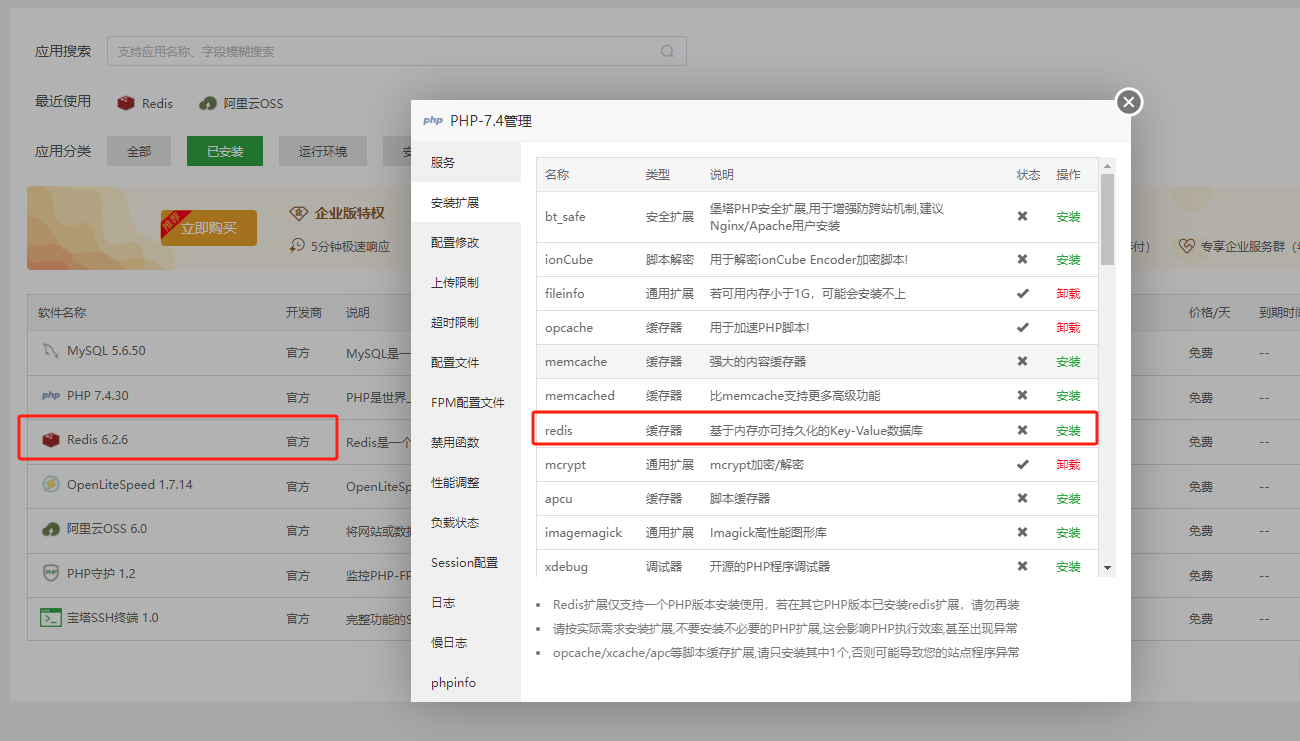Screen dimensions: 1300x741
Task: Select the 全部 category filter
Action: [x=139, y=151]
